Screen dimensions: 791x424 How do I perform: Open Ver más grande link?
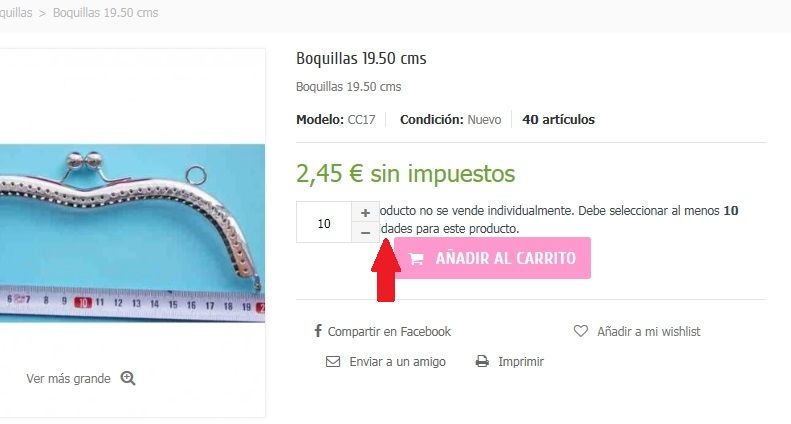tap(68, 379)
